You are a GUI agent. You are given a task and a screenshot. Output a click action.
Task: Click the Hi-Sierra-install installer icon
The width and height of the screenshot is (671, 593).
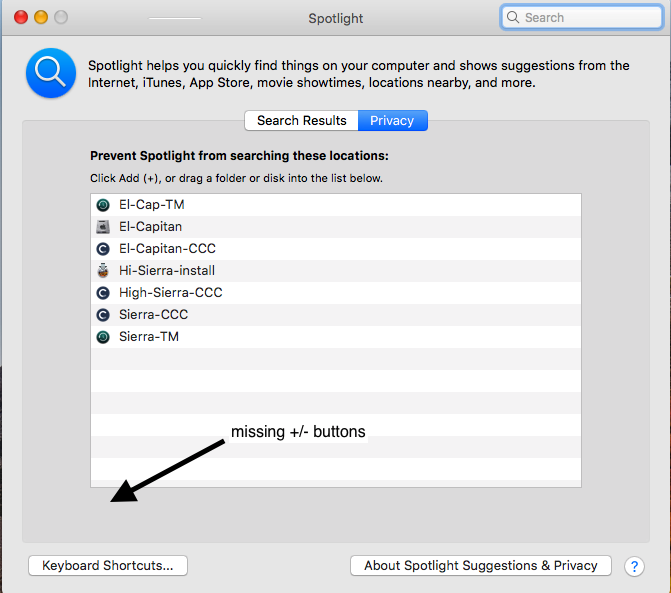(103, 271)
